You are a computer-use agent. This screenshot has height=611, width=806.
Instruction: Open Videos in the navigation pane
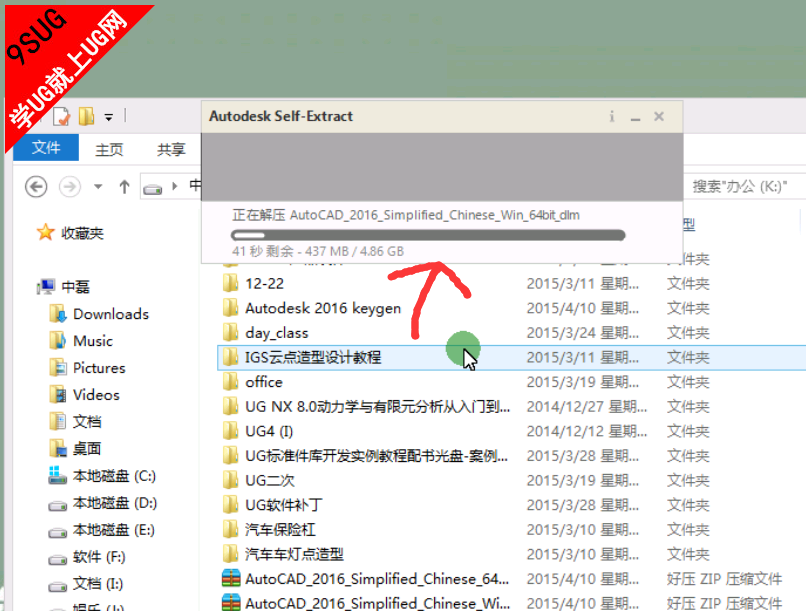(x=84, y=395)
